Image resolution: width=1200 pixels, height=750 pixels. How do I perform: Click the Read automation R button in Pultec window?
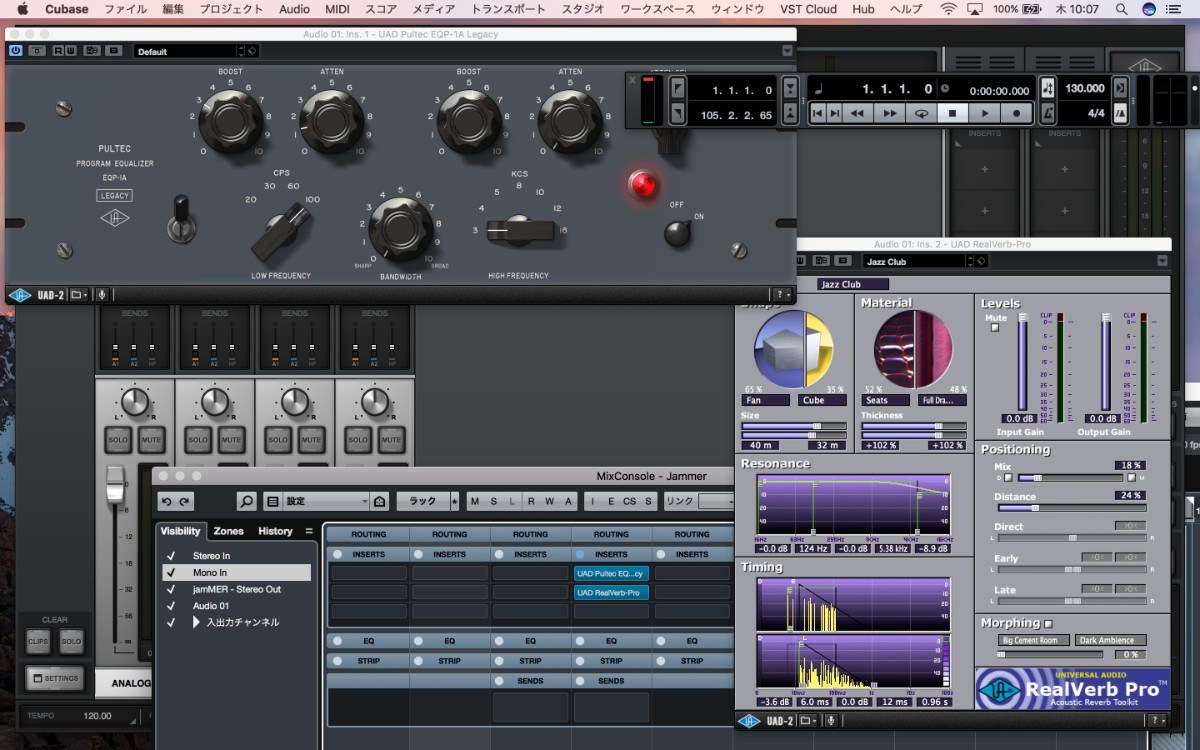[x=58, y=51]
